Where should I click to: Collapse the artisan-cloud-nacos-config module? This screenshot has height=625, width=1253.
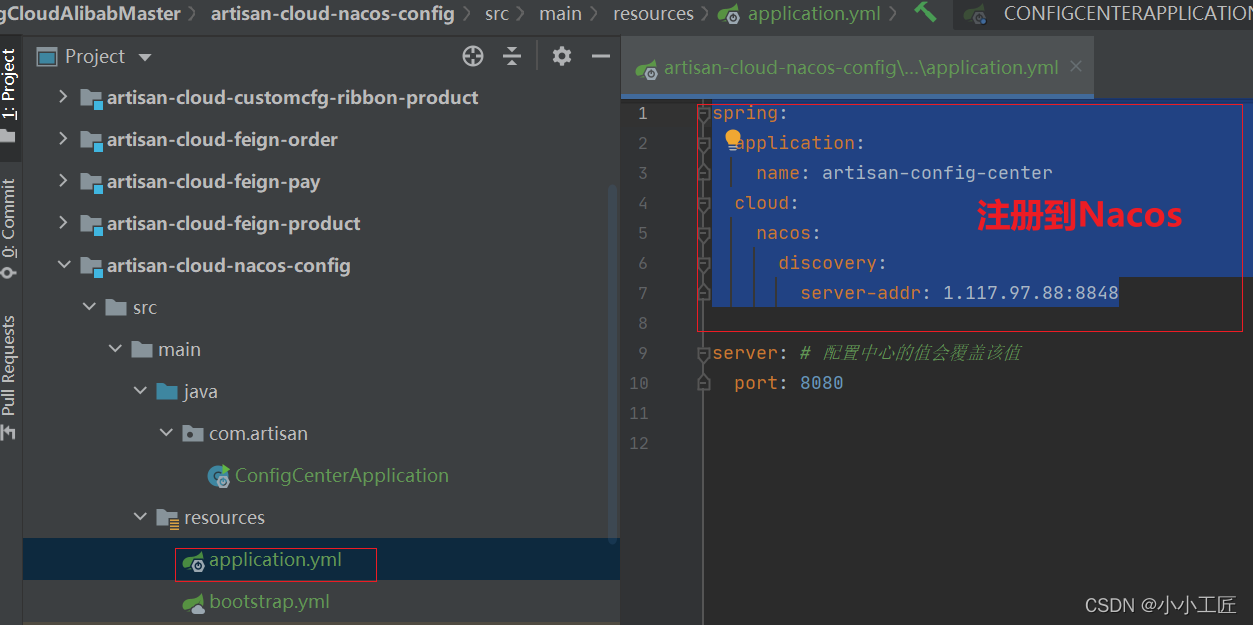(63, 265)
